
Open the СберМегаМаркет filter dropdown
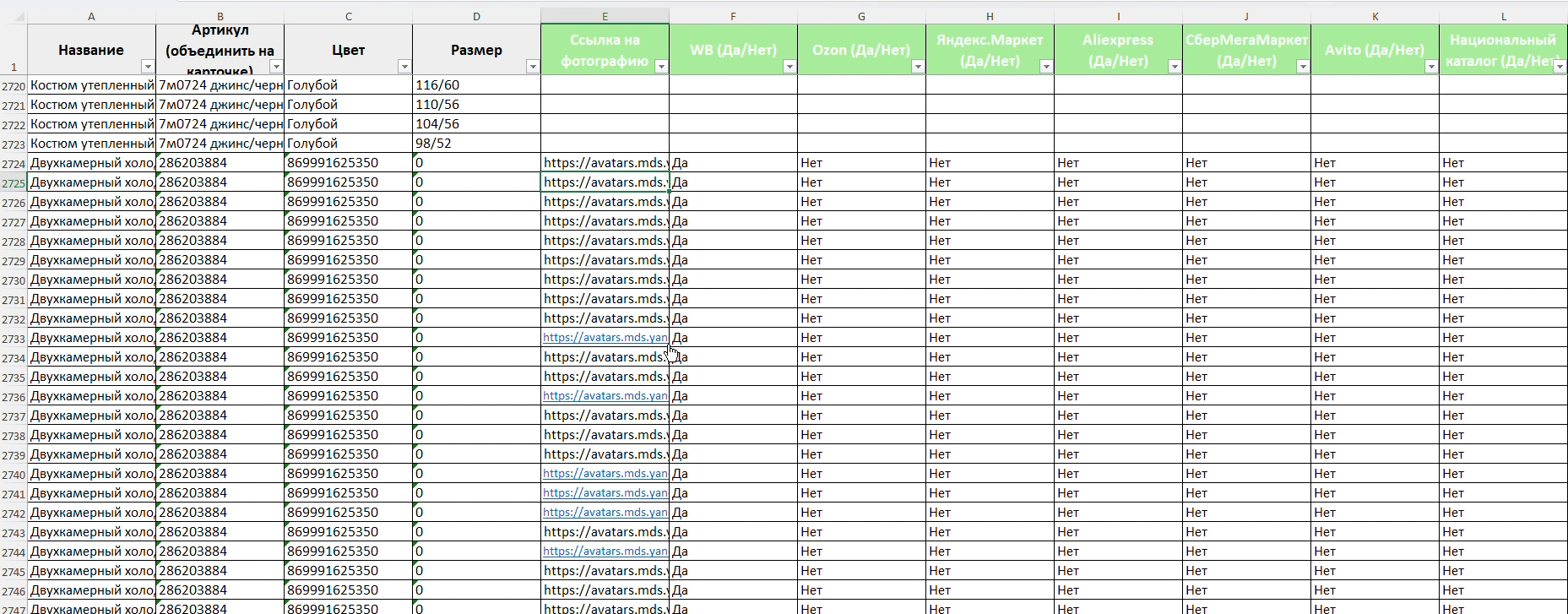click(x=1303, y=67)
